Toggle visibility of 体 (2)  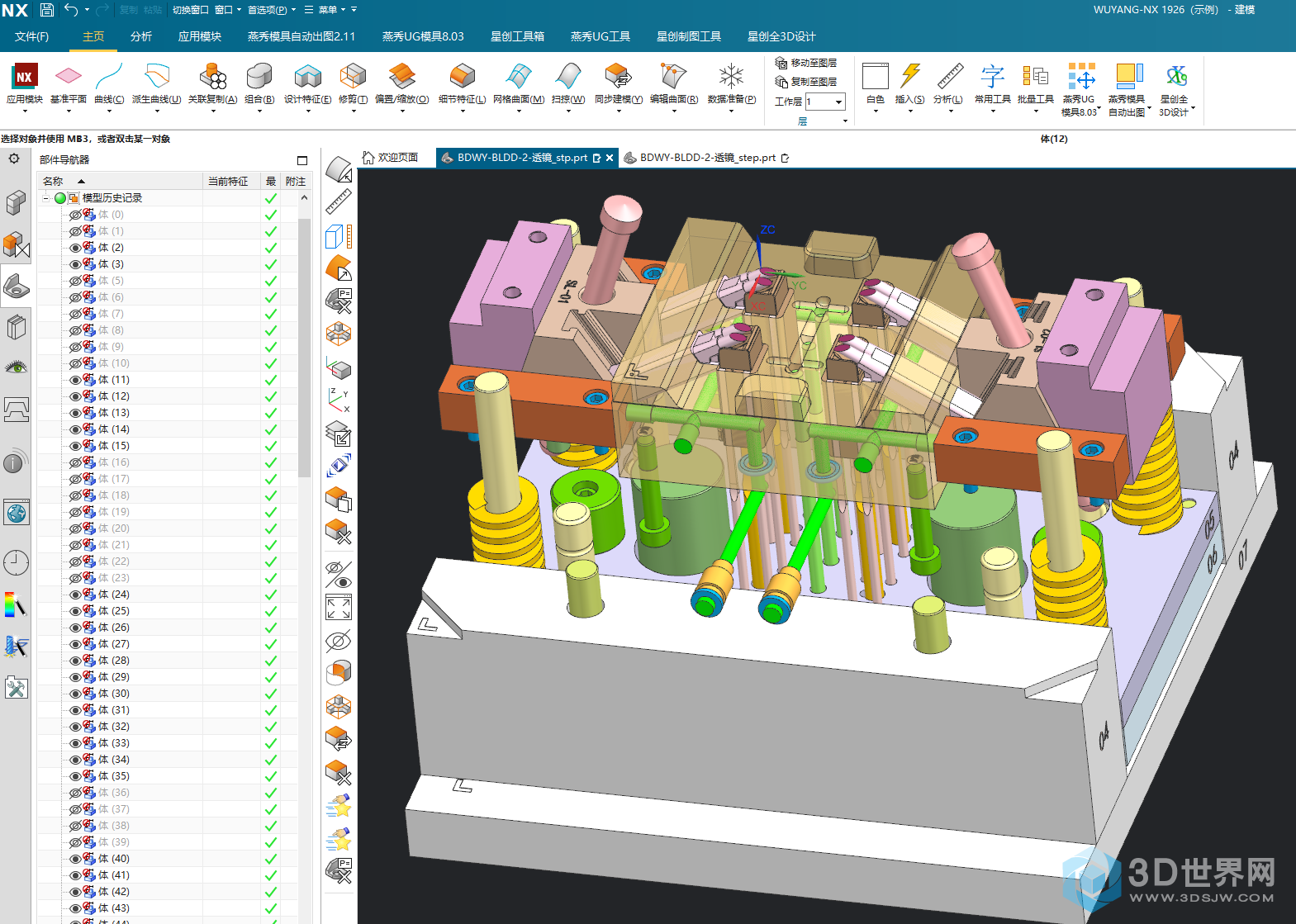pyautogui.click(x=75, y=248)
